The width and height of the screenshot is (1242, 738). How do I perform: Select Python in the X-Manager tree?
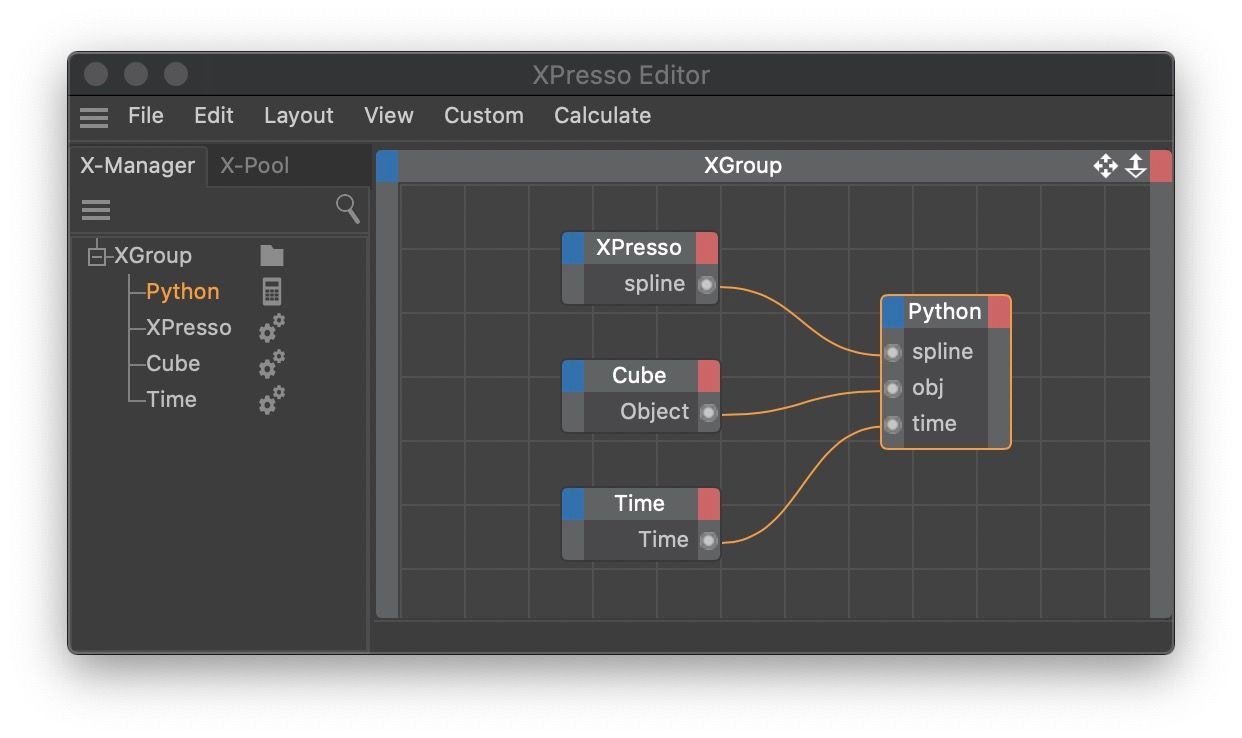183,292
